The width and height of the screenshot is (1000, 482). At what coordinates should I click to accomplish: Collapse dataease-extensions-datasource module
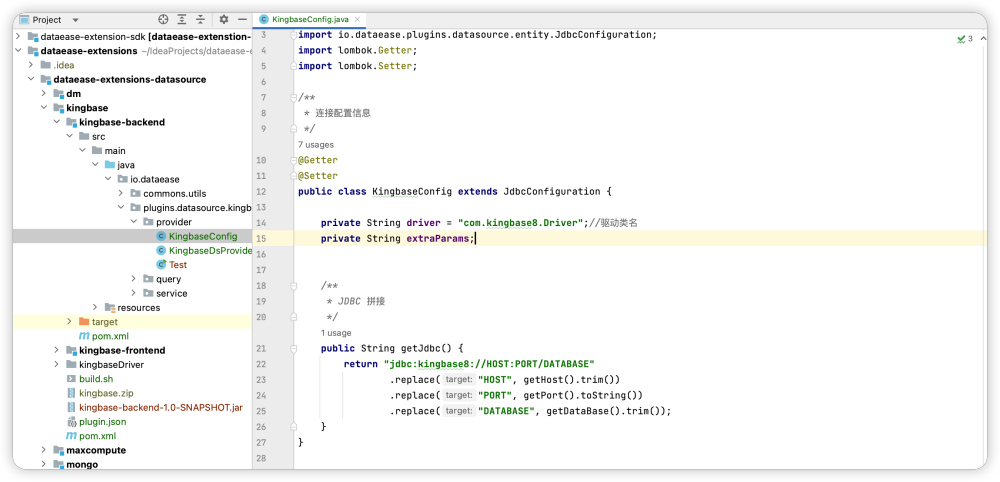click(x=31, y=79)
